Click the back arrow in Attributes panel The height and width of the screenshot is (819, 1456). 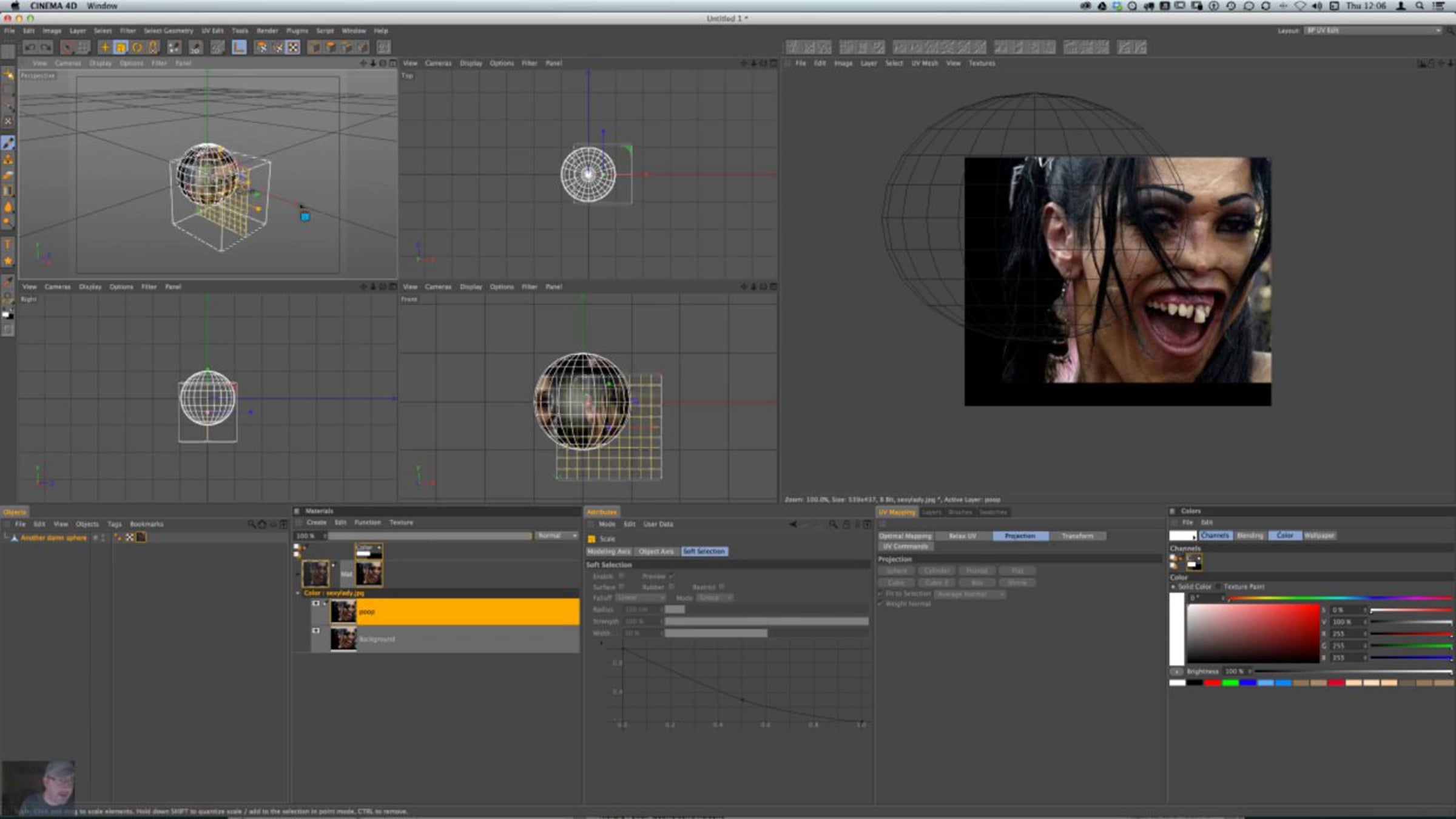coord(794,524)
